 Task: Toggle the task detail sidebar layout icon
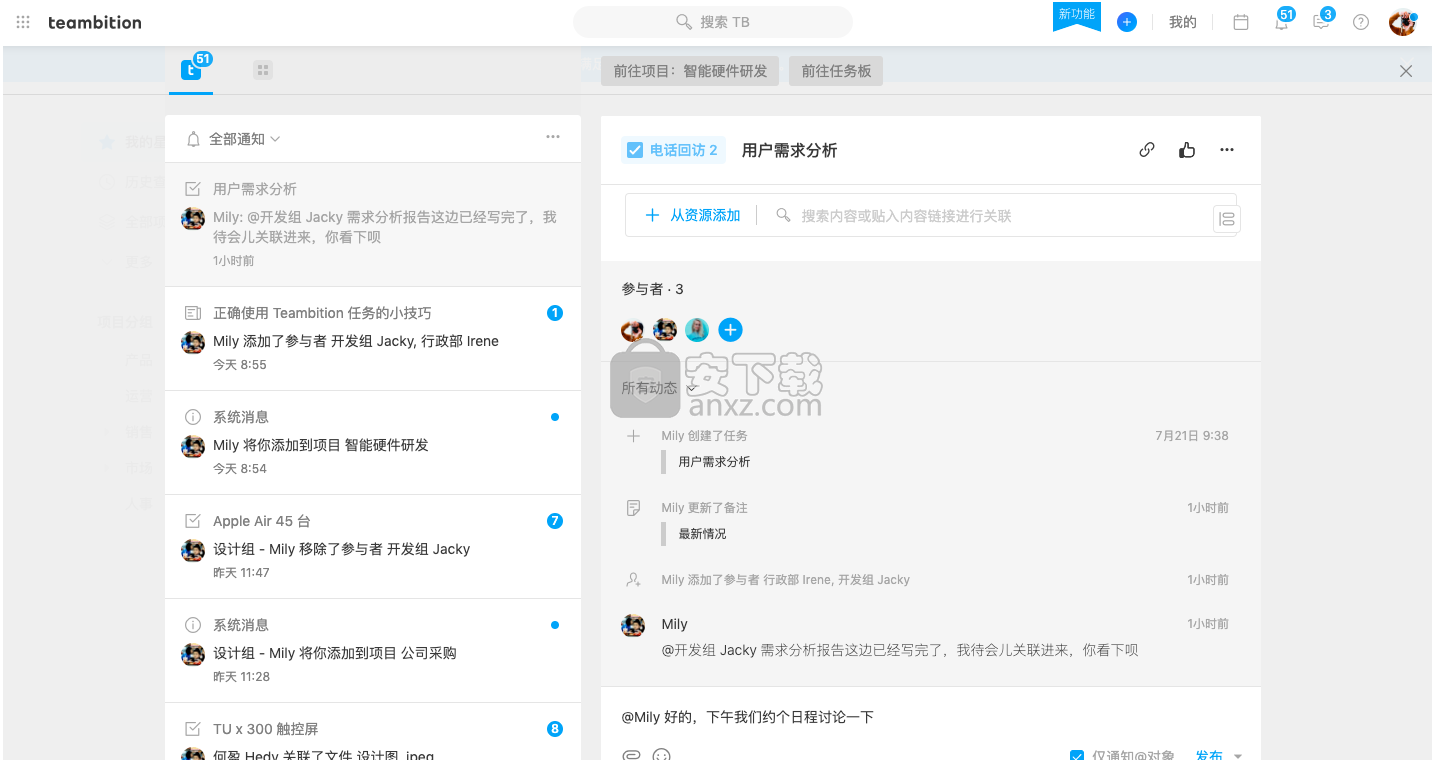1227,219
